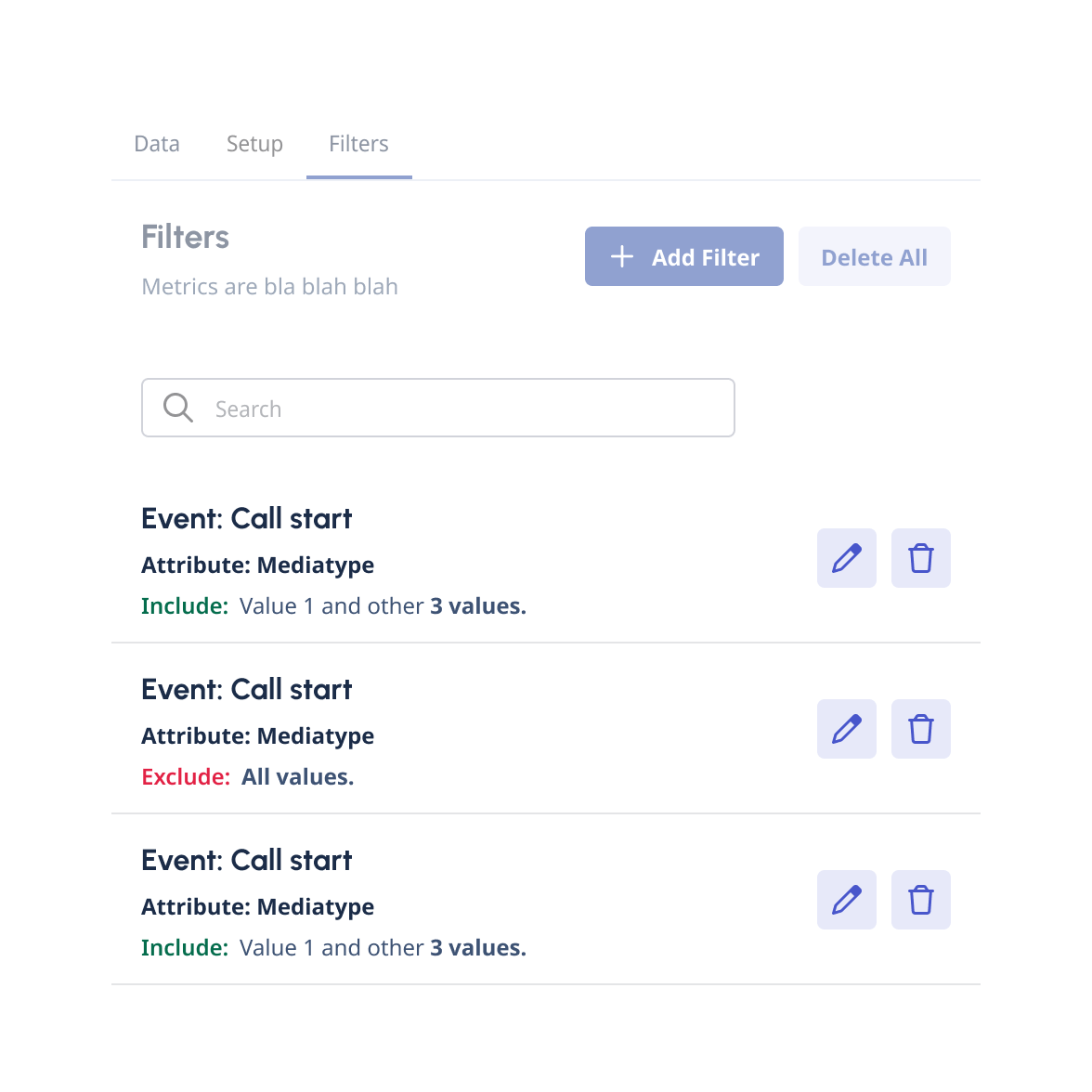Remove the Exclude filter with its trash icon
This screenshot has height=1092, width=1092.
pyautogui.click(x=920, y=729)
